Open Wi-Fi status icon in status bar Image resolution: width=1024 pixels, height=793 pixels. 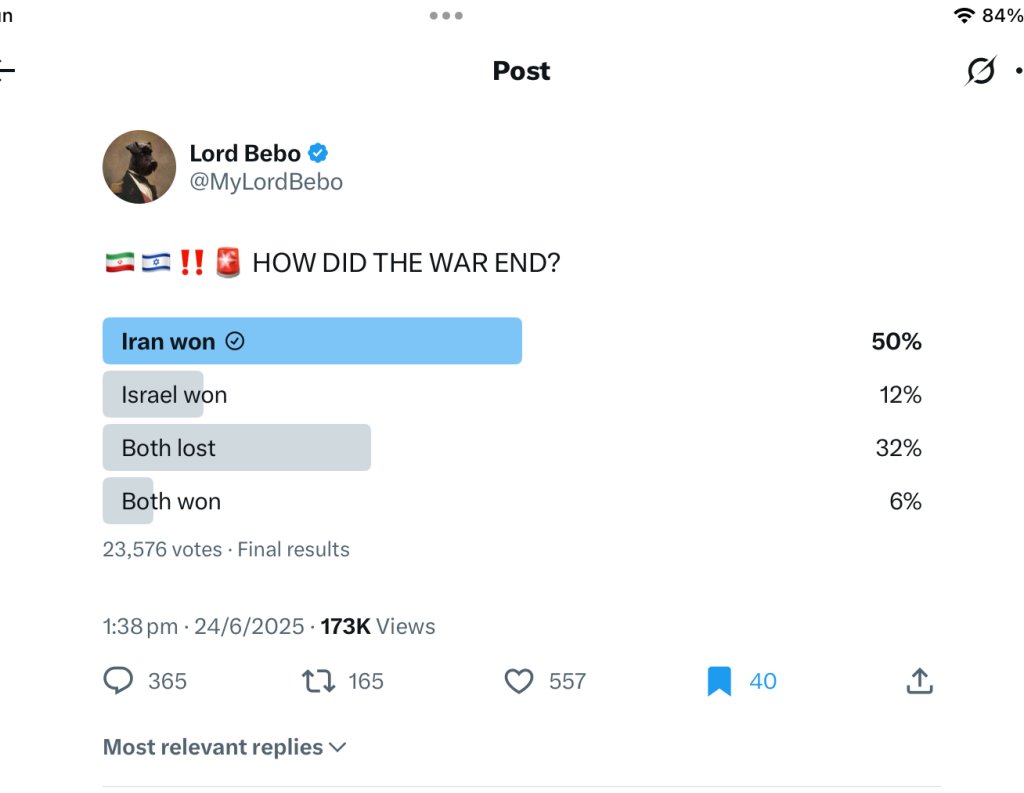pos(965,15)
